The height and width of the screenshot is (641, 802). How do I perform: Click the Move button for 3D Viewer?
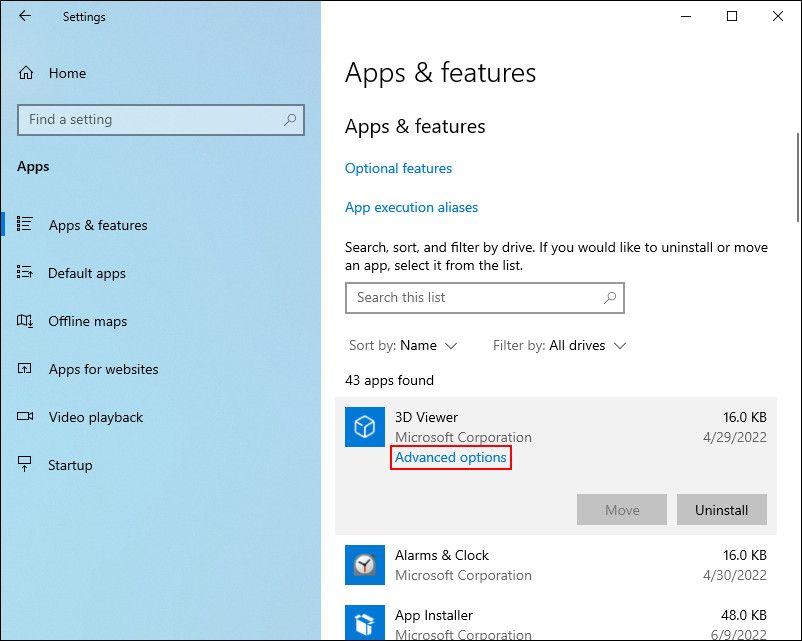click(622, 510)
